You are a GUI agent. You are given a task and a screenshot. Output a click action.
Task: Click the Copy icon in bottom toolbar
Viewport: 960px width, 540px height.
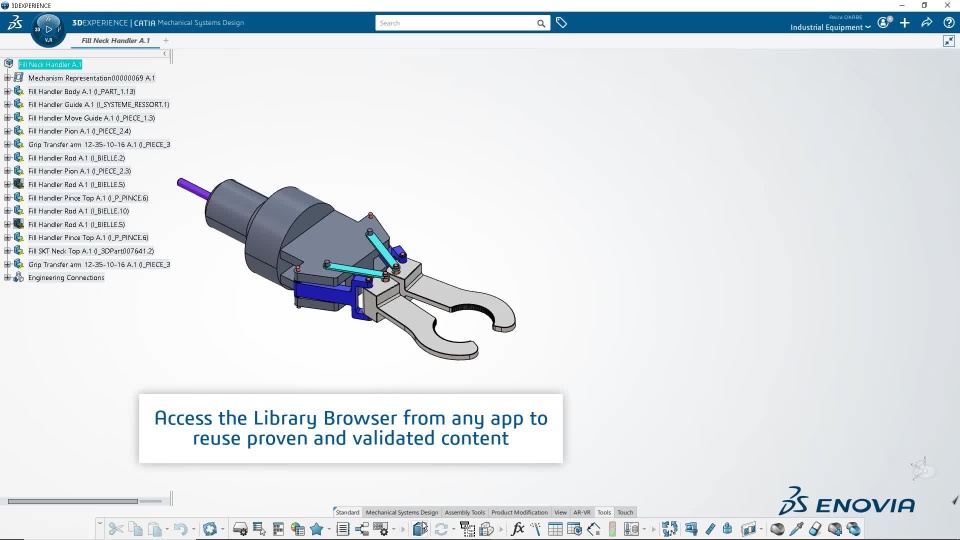point(135,528)
